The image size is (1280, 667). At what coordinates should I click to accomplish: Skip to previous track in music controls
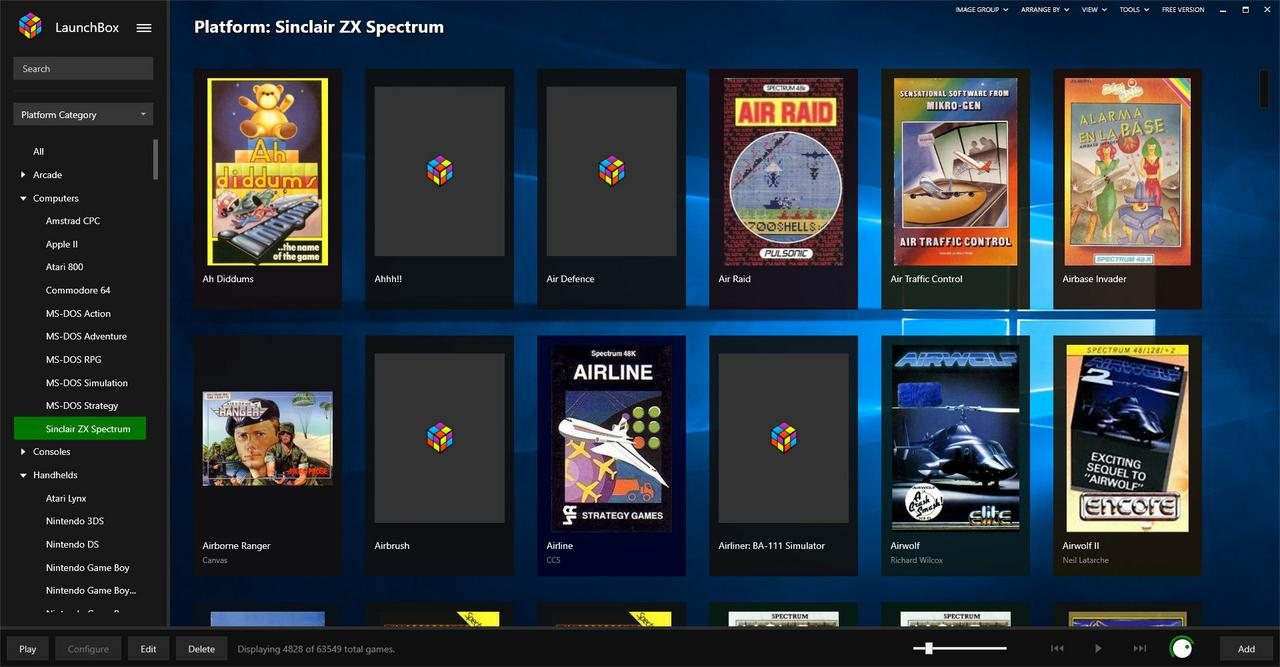1057,649
